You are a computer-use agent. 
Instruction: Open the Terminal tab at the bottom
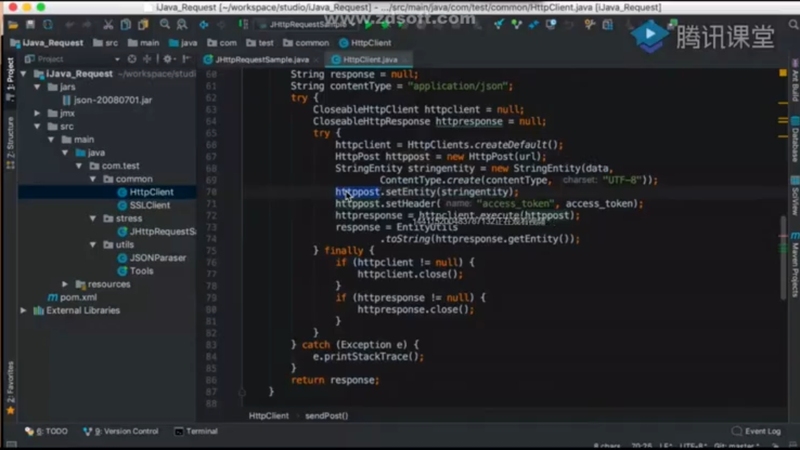[195, 431]
